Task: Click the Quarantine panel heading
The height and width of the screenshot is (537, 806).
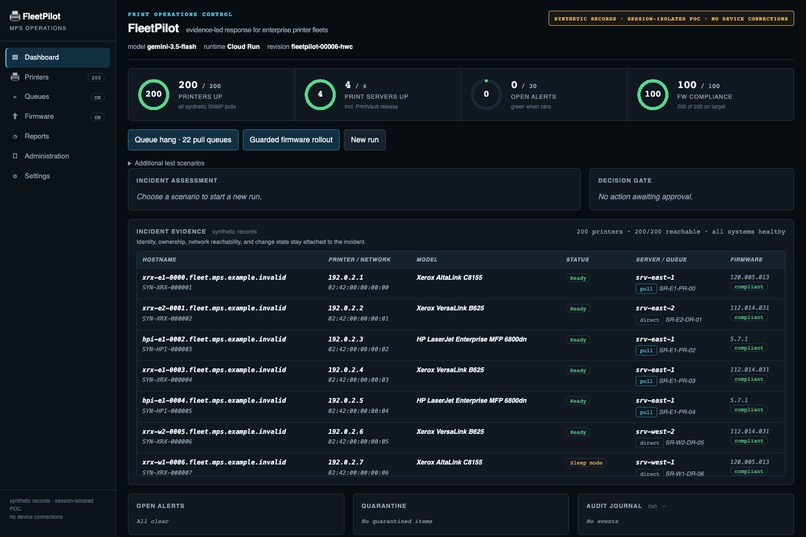Action: point(383,506)
